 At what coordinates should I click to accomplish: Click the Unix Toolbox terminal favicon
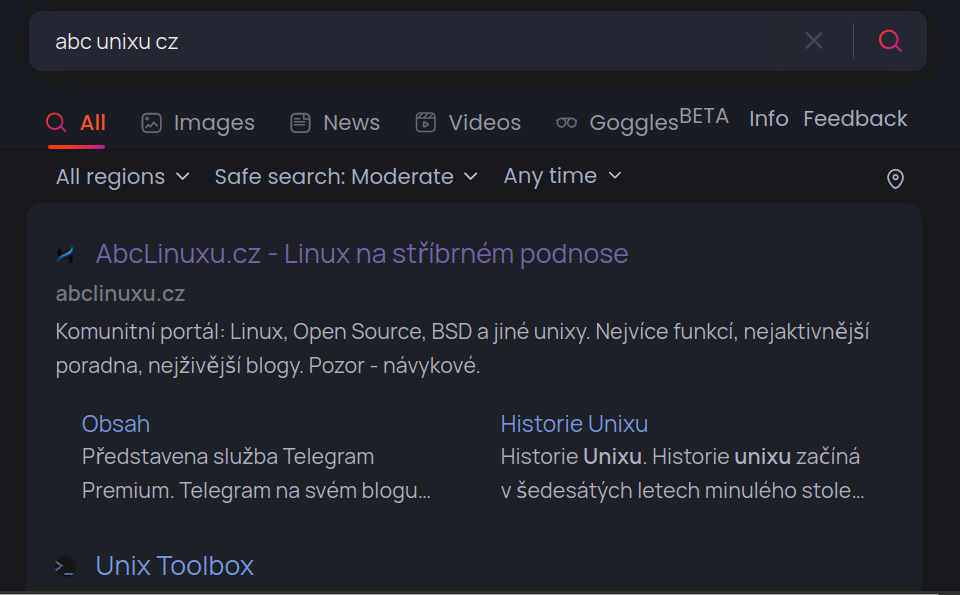click(x=65, y=566)
